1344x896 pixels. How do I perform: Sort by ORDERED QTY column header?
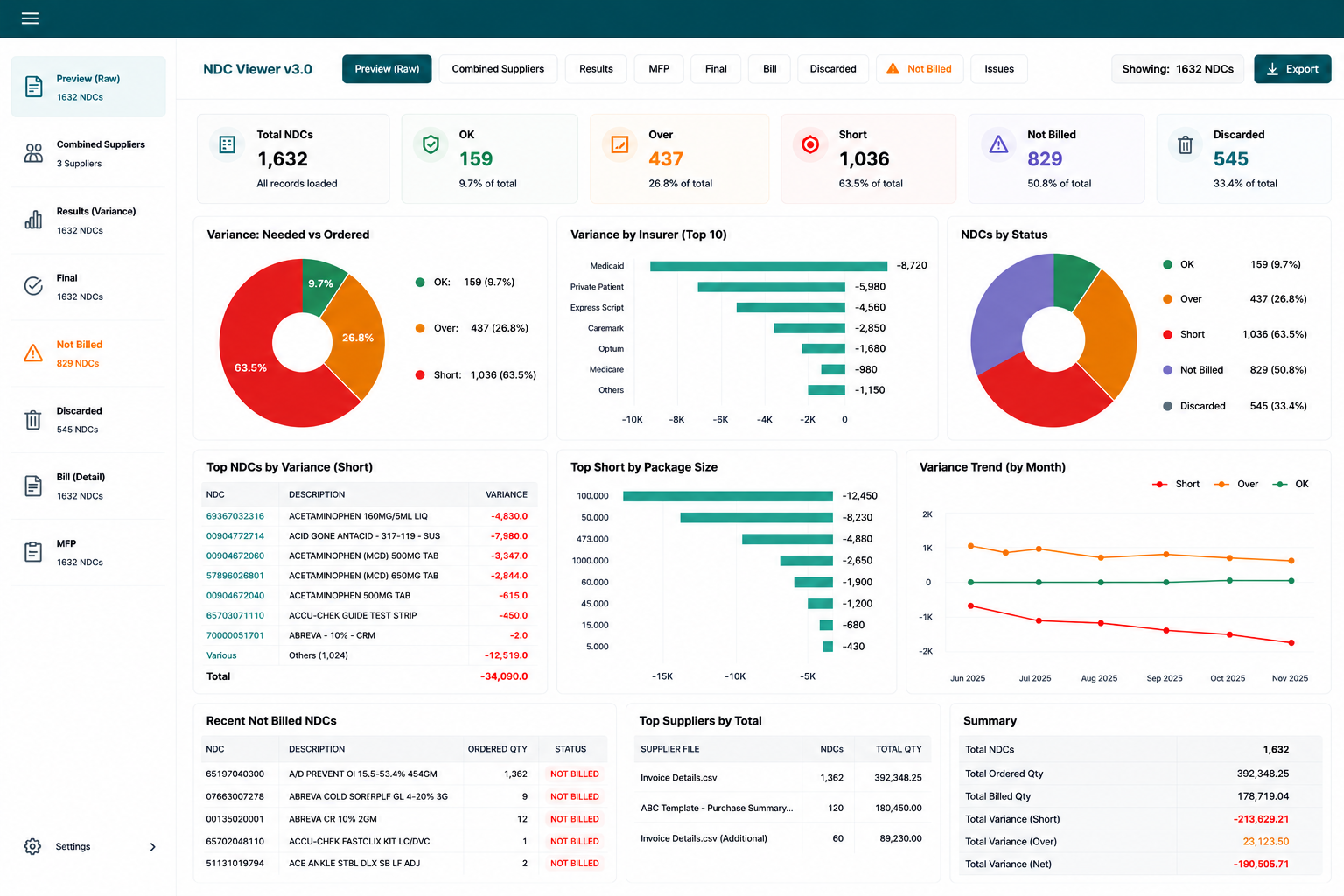[x=497, y=749]
